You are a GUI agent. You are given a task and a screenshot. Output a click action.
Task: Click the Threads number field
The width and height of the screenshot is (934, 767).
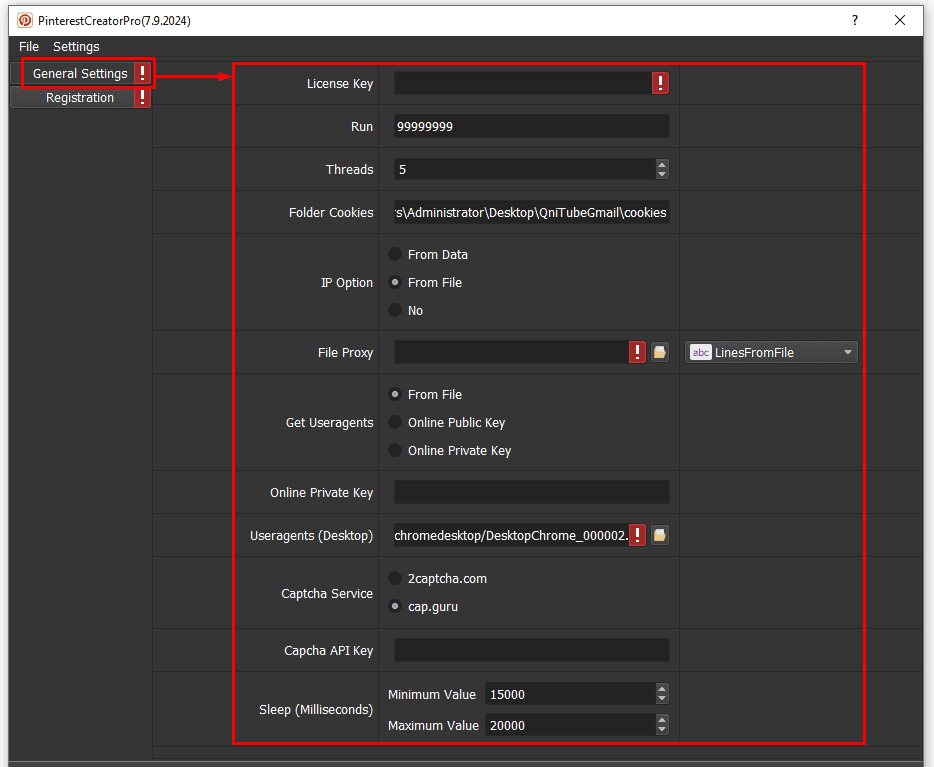525,169
